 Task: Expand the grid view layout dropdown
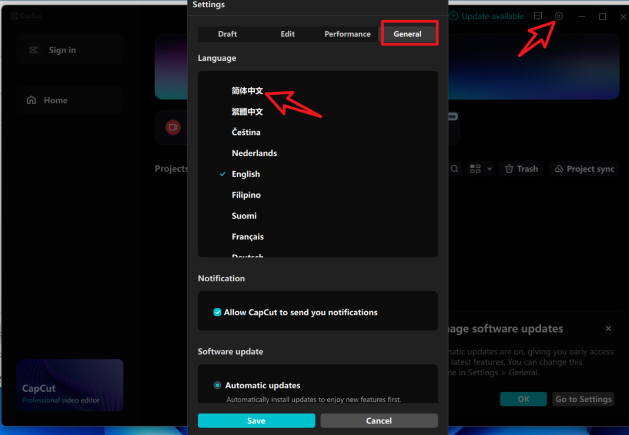click(480, 169)
